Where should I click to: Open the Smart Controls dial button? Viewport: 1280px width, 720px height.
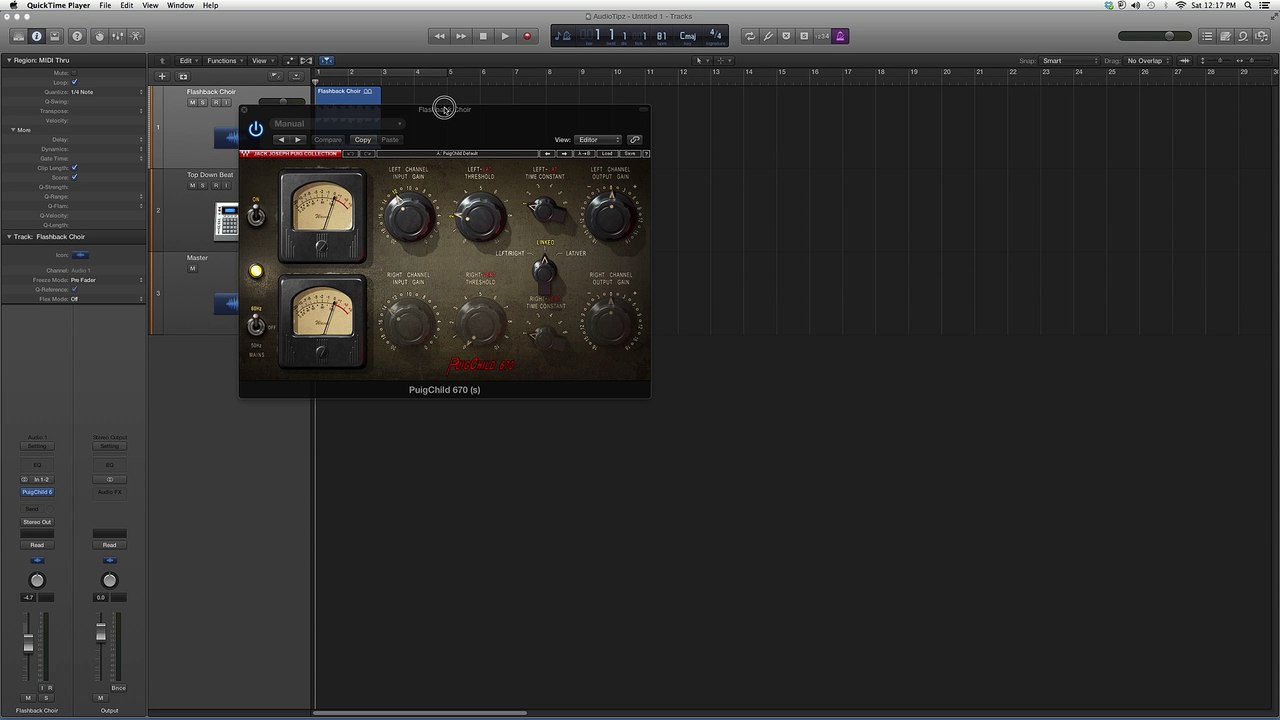click(99, 36)
